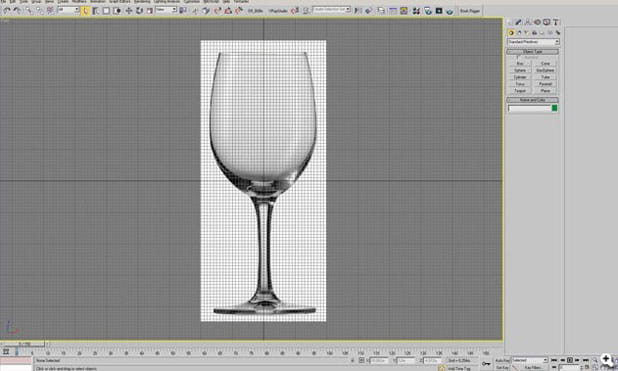This screenshot has height=371, width=618.
Task: Activate the Select and Move tool
Action: point(128,11)
